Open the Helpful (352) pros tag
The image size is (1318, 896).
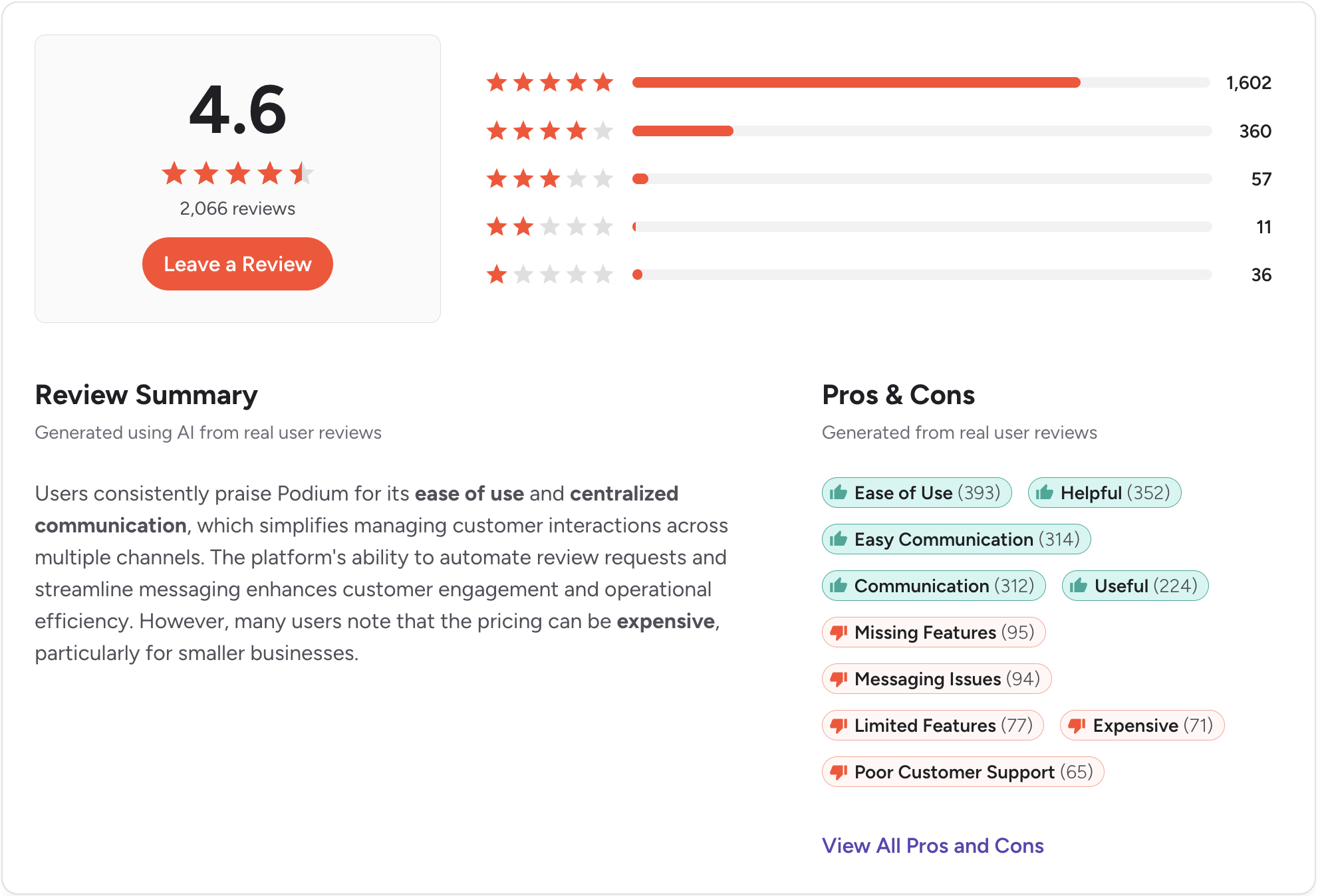tap(1104, 493)
